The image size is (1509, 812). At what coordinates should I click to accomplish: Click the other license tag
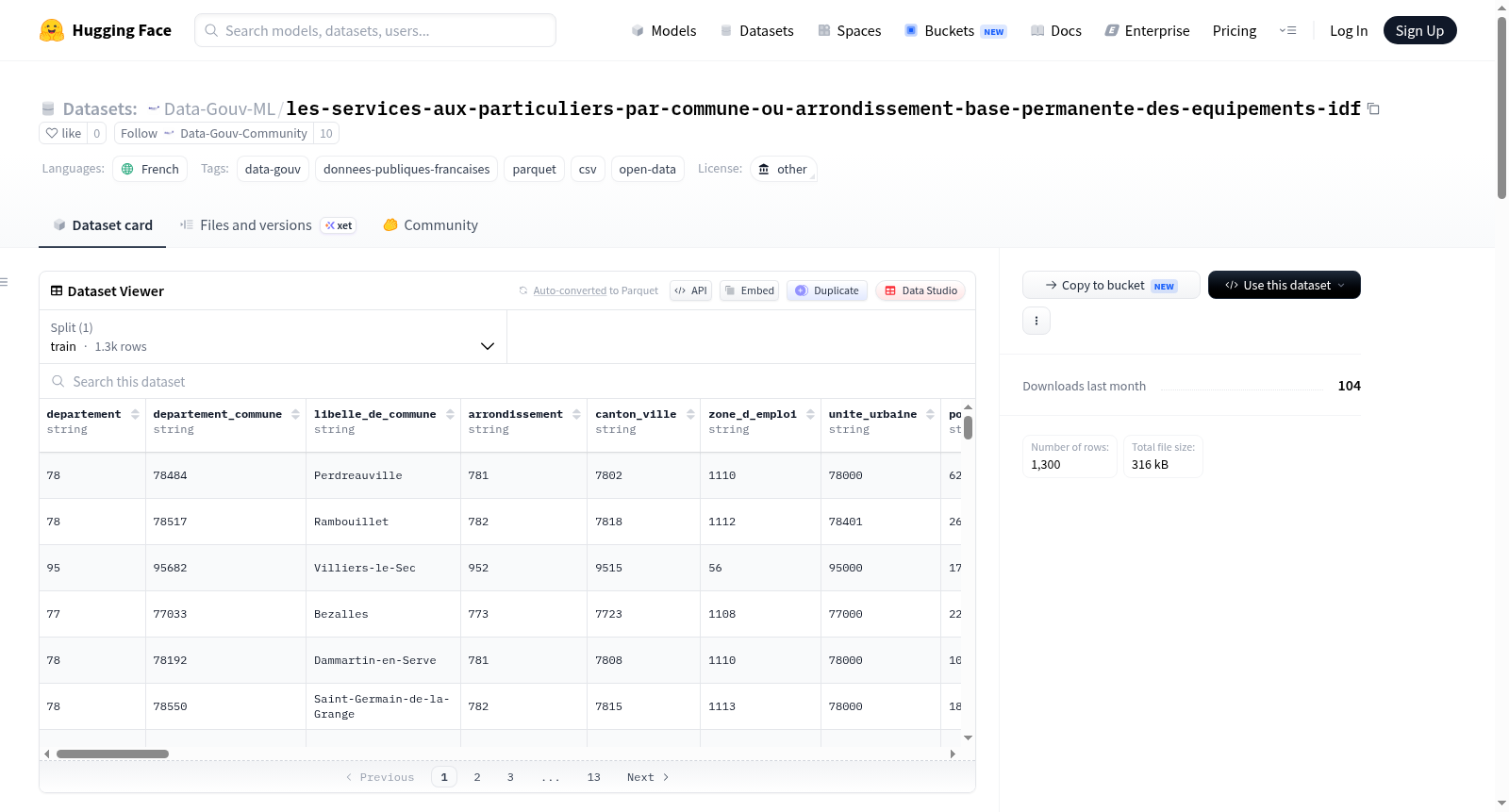pos(784,169)
